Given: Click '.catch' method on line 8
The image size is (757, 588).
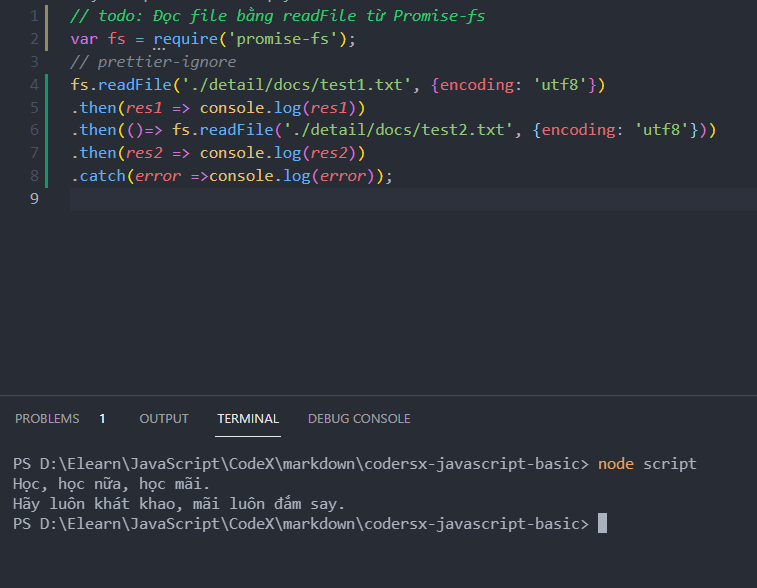Looking at the screenshot, I should click(98, 176).
